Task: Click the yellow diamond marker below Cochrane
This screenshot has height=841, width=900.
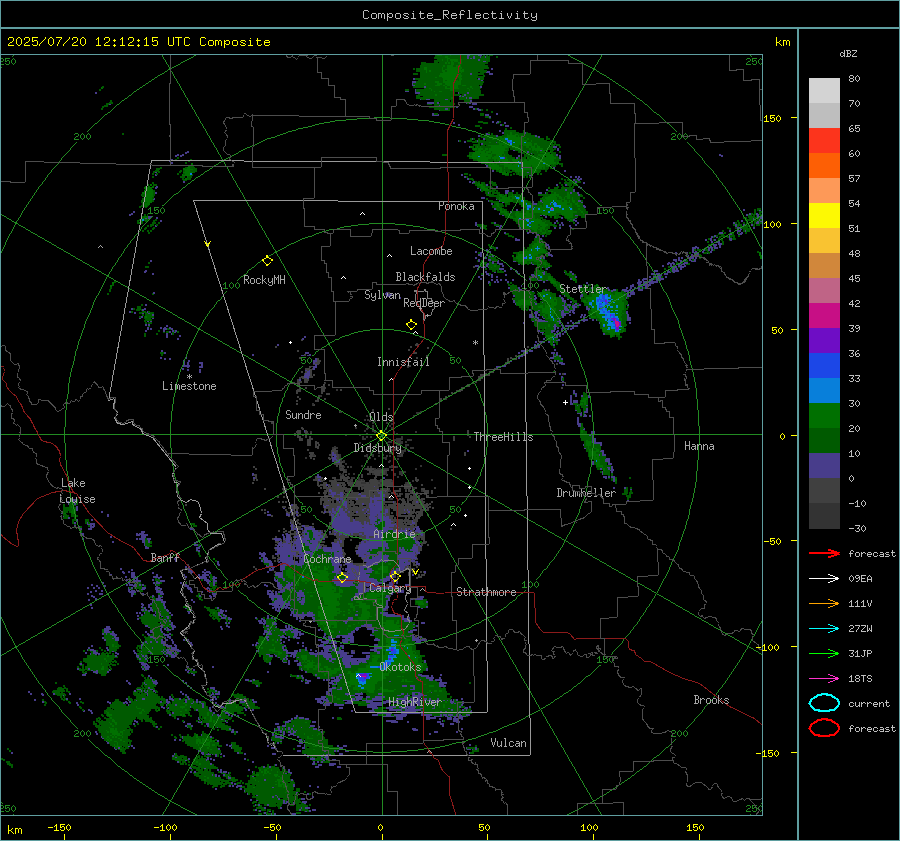Action: [342, 578]
